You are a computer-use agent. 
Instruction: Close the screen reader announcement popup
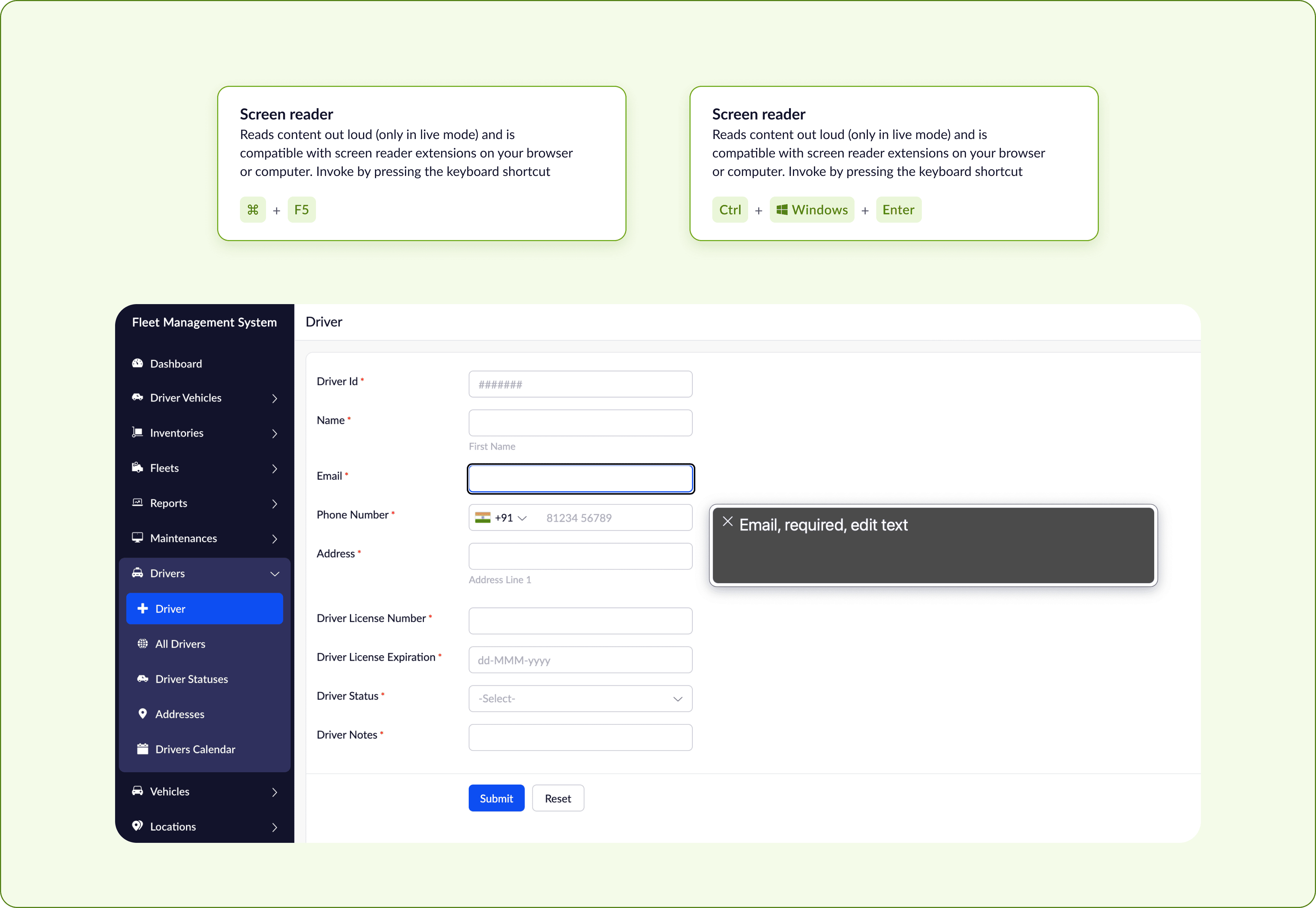click(x=727, y=522)
